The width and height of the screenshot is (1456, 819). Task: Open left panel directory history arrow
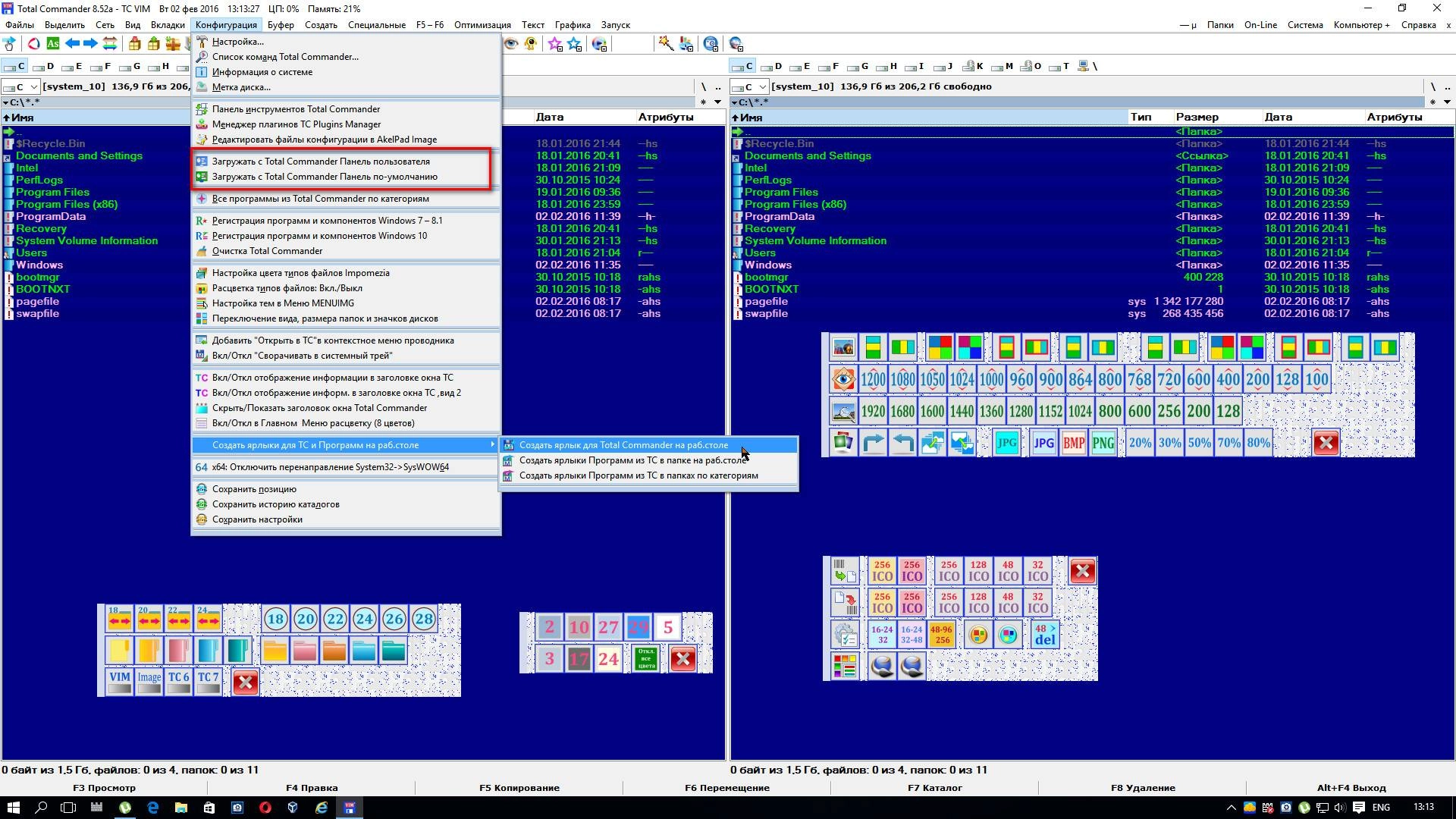coord(717,102)
